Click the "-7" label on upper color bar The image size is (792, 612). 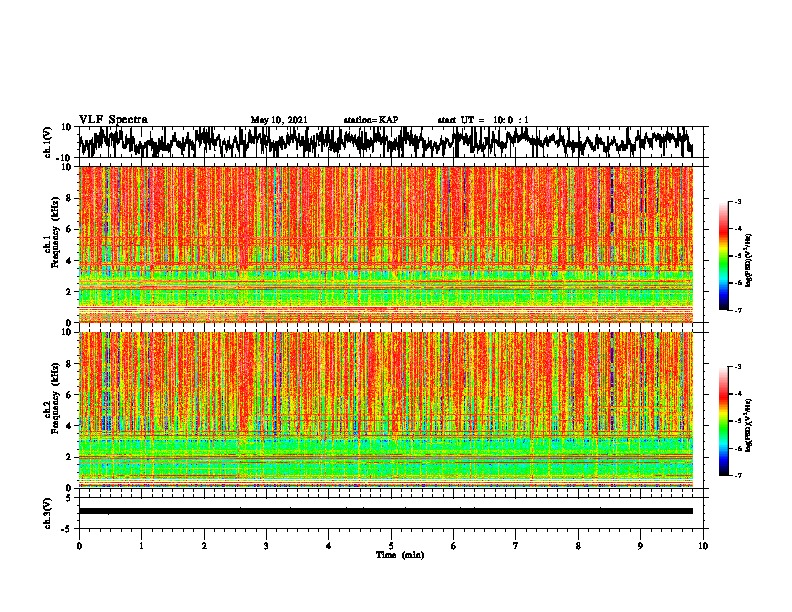pyautogui.click(x=737, y=310)
